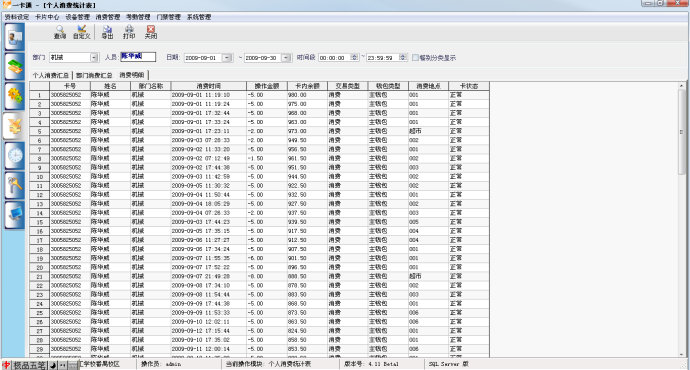Open the gears device management sidebar icon
The height and width of the screenshot is (370, 690).
(x=15, y=96)
